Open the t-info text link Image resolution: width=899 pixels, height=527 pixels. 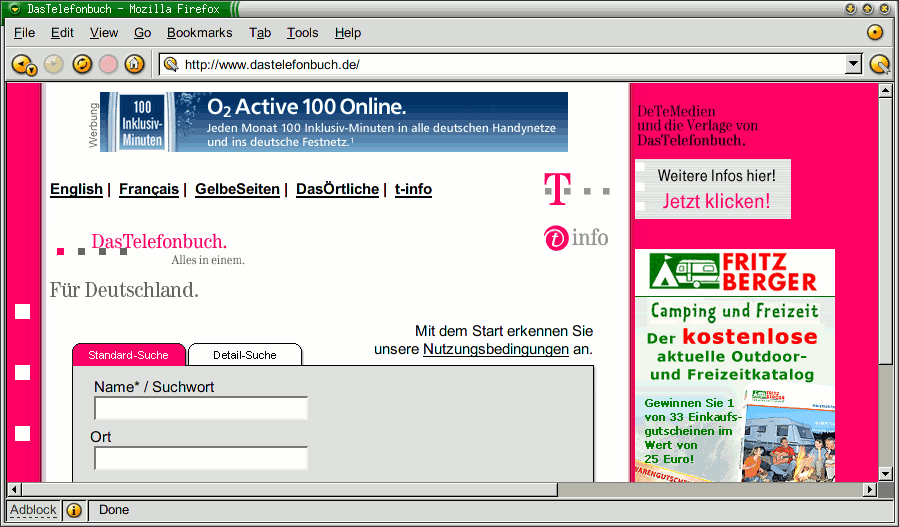pyautogui.click(x=413, y=189)
